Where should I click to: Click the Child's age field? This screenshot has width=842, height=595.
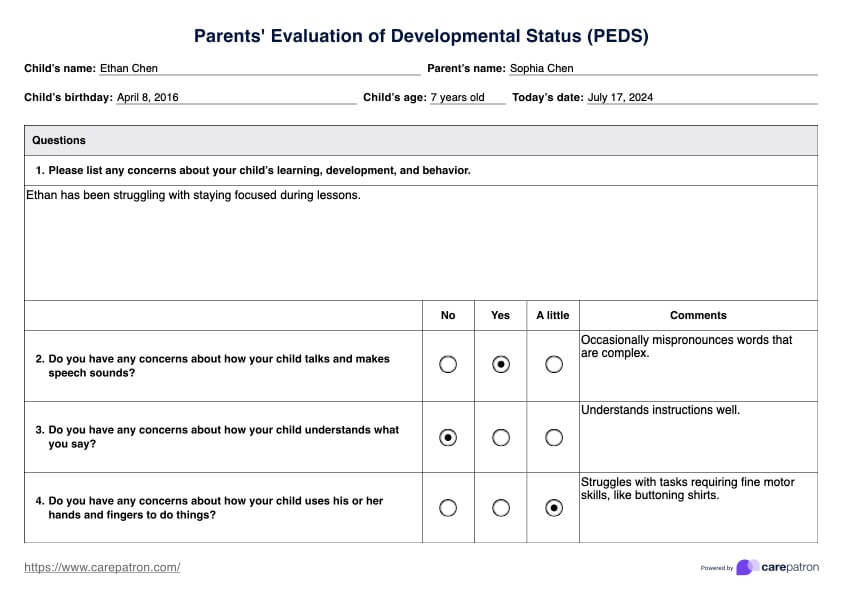click(x=466, y=97)
